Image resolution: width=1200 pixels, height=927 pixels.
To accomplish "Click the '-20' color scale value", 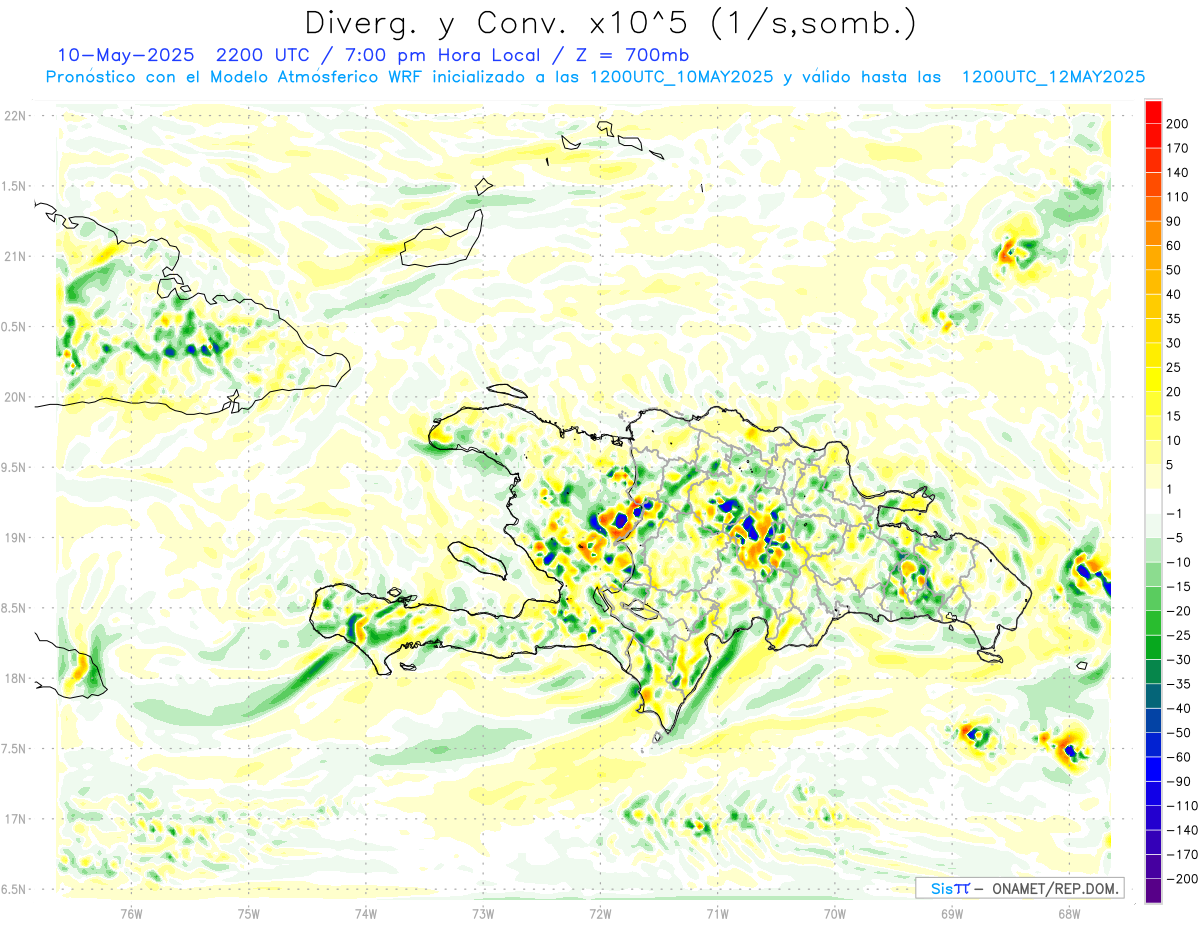I will coord(1179,610).
